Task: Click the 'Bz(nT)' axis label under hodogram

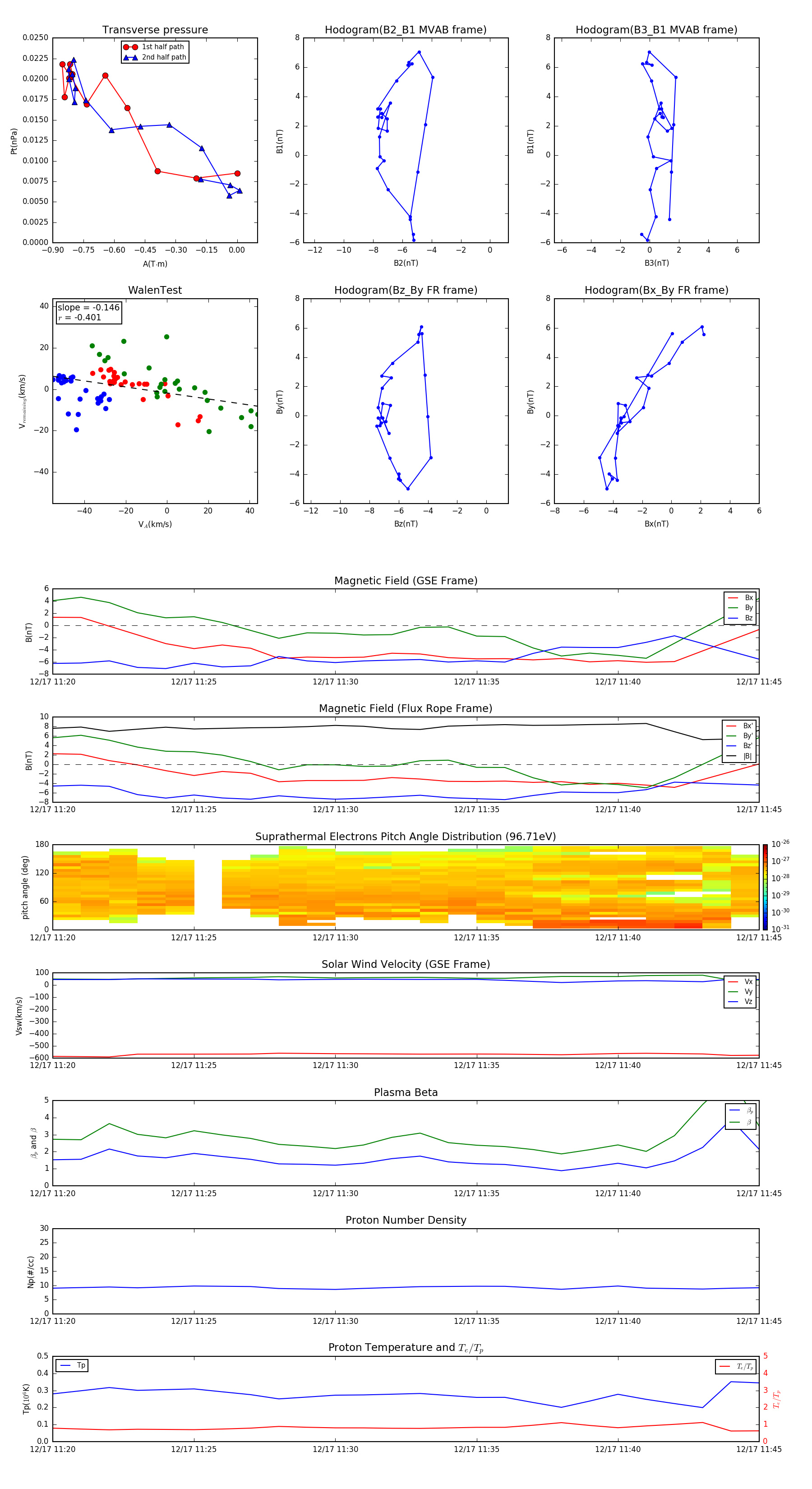Action: pyautogui.click(x=406, y=524)
